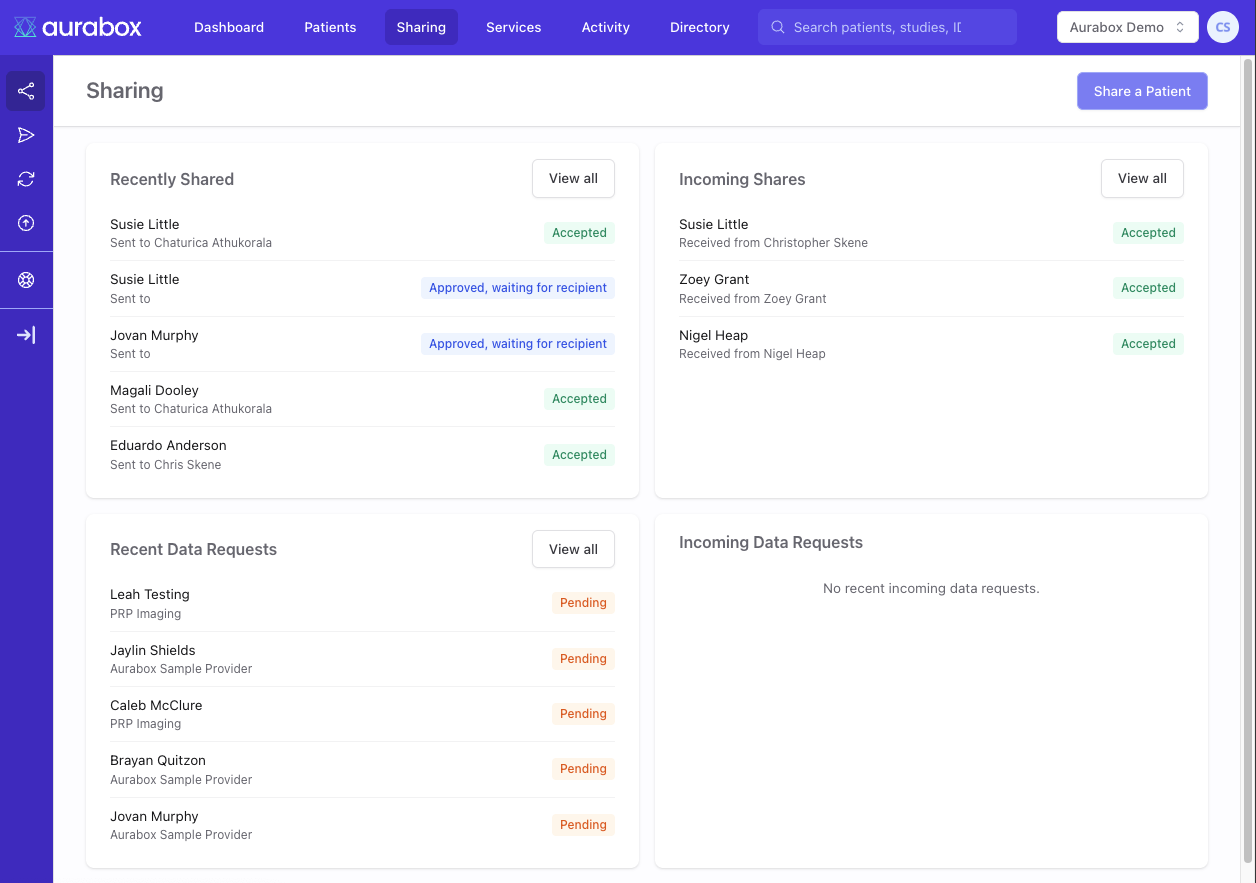Click the lifebuoy support icon
The width and height of the screenshot is (1256, 883).
(x=26, y=280)
